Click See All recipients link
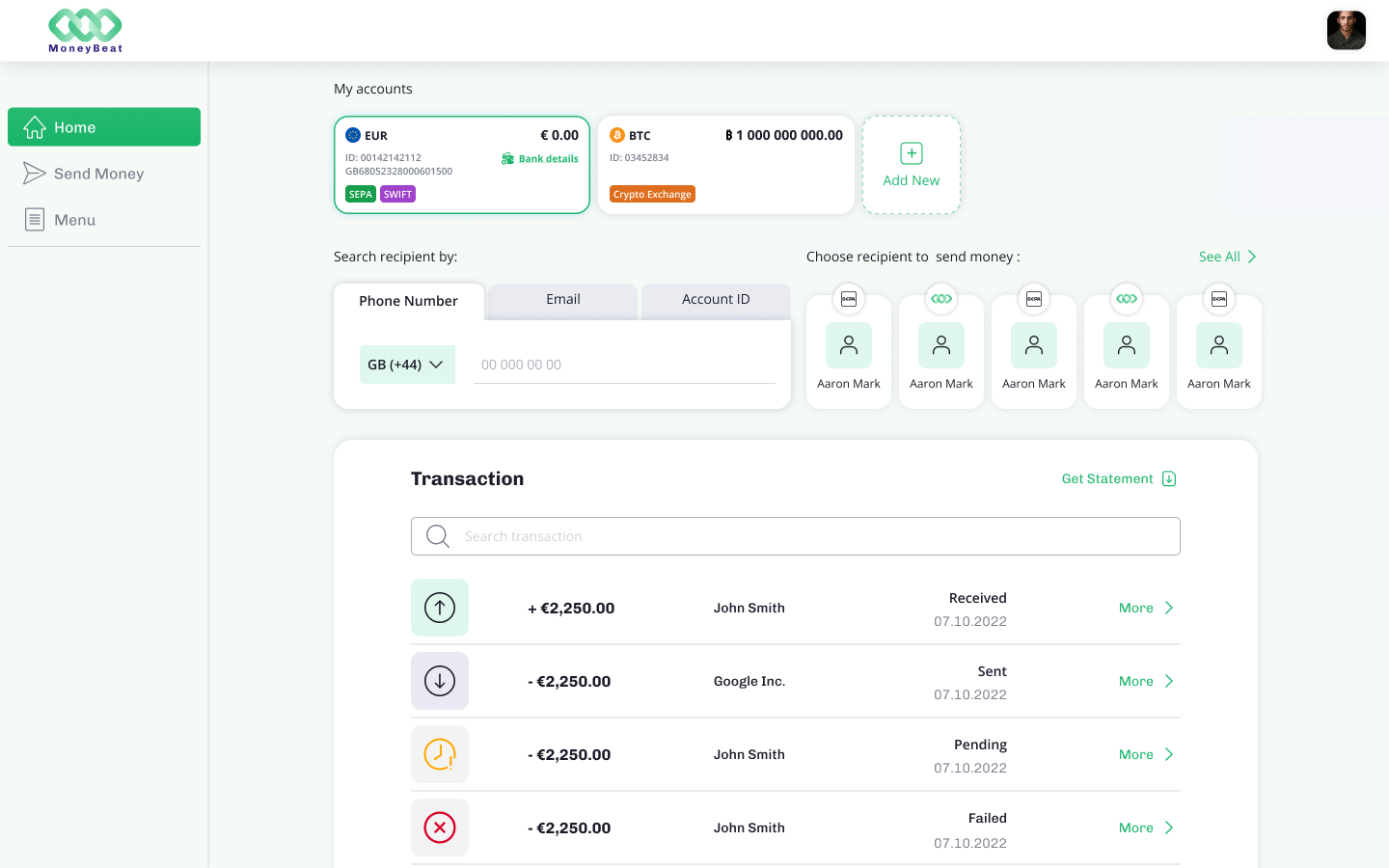Viewport: 1389px width, 868px height. tap(1227, 257)
